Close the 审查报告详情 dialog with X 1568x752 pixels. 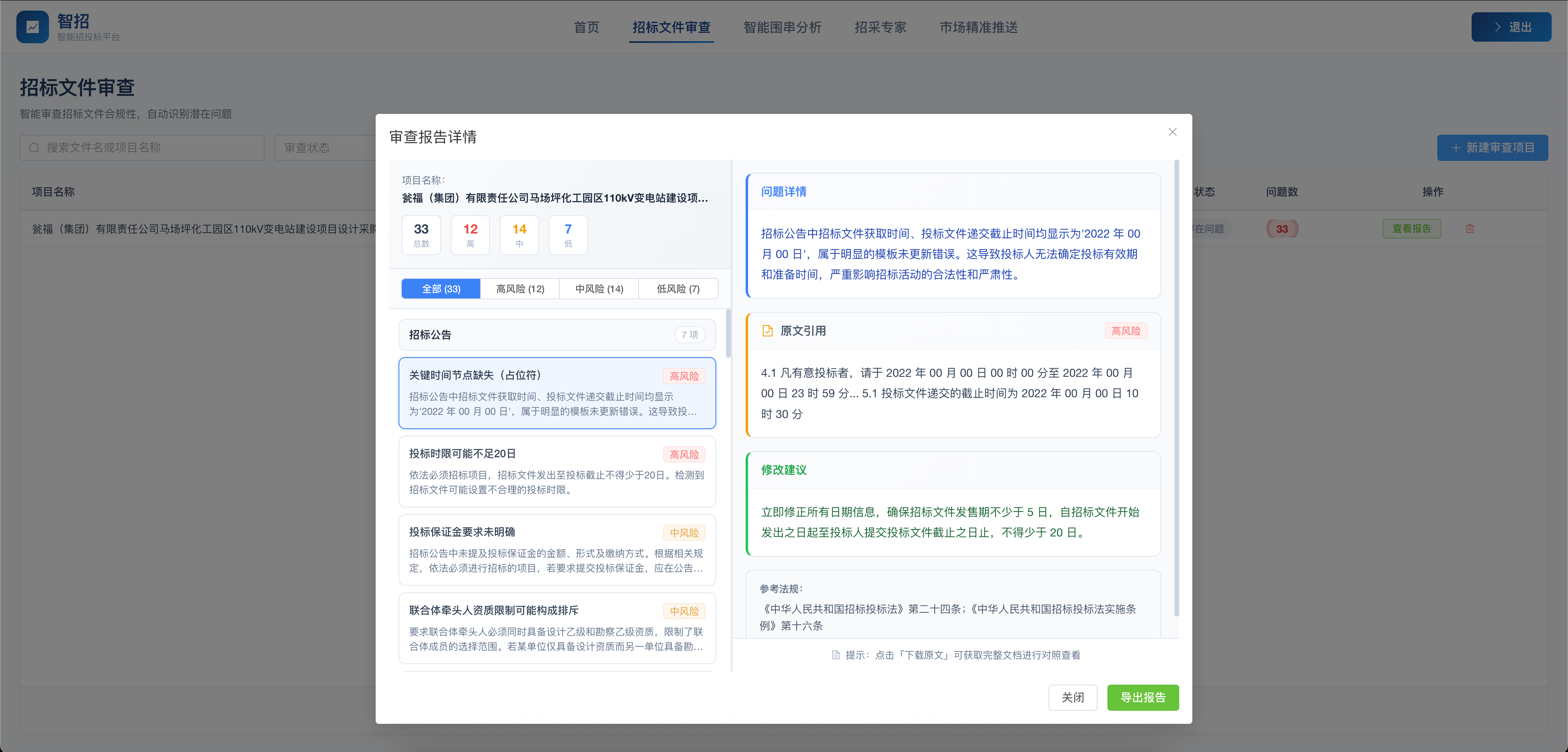[1172, 132]
